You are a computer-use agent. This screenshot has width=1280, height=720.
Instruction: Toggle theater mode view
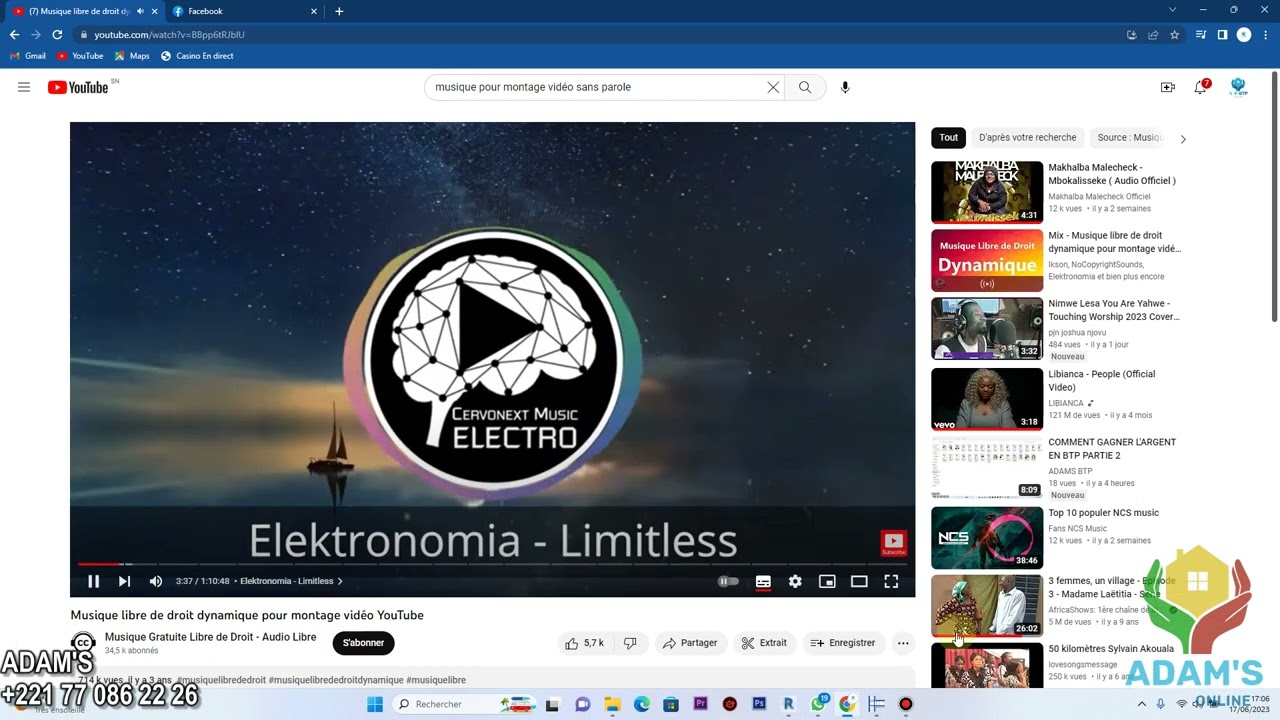[859, 581]
